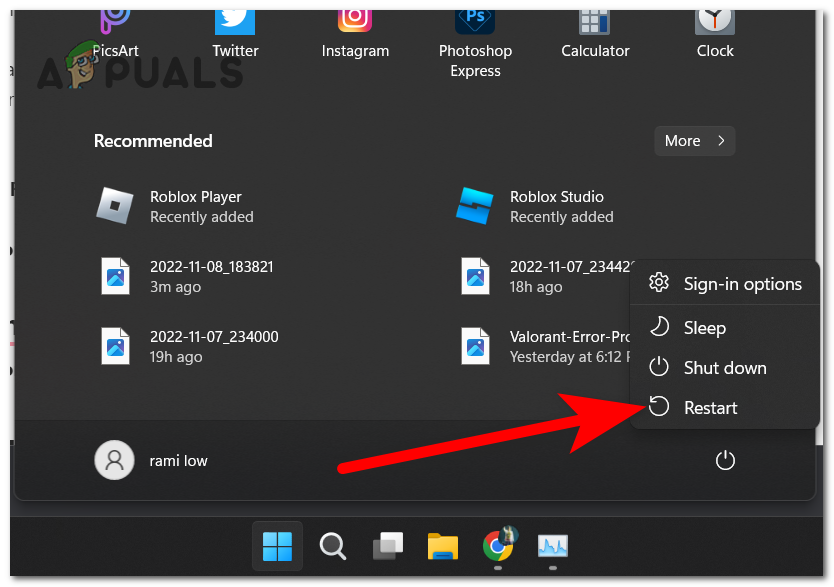Launch Photoshop Express from pinned apps
The image size is (834, 587).
475,35
